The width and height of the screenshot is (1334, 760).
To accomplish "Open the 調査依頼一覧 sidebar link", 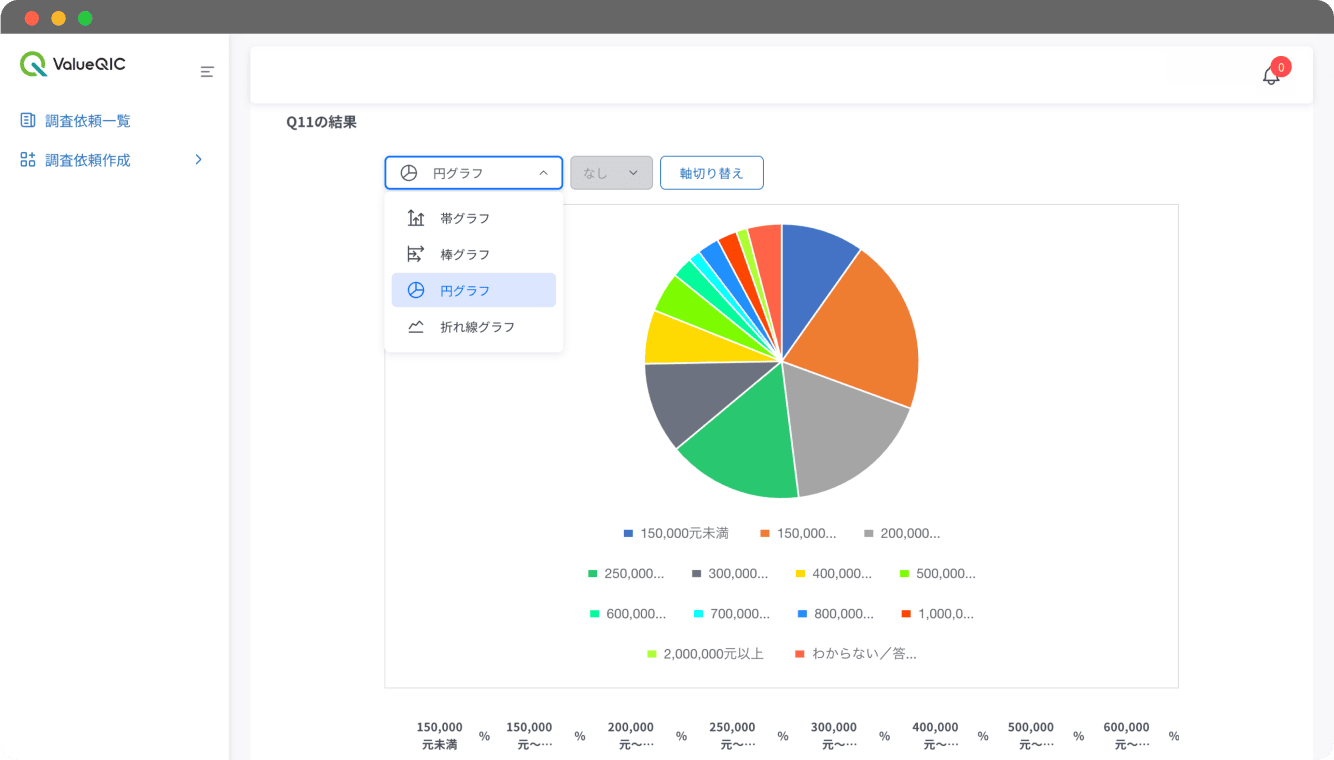I will coord(88,121).
